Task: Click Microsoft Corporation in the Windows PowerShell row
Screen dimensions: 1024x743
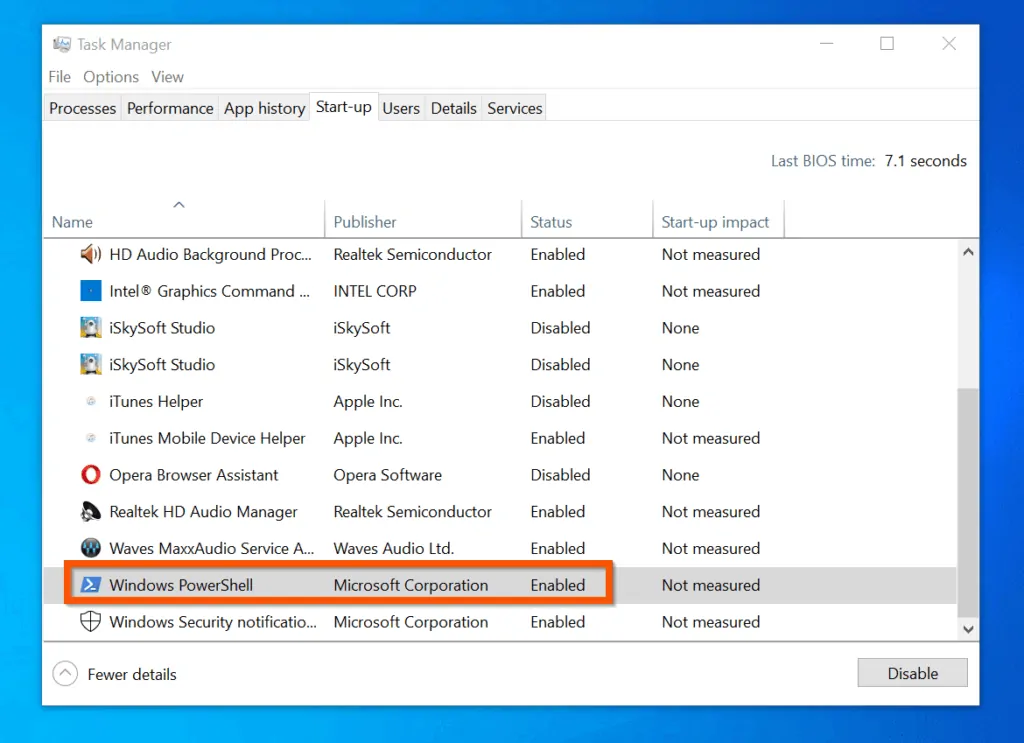Action: tap(411, 585)
